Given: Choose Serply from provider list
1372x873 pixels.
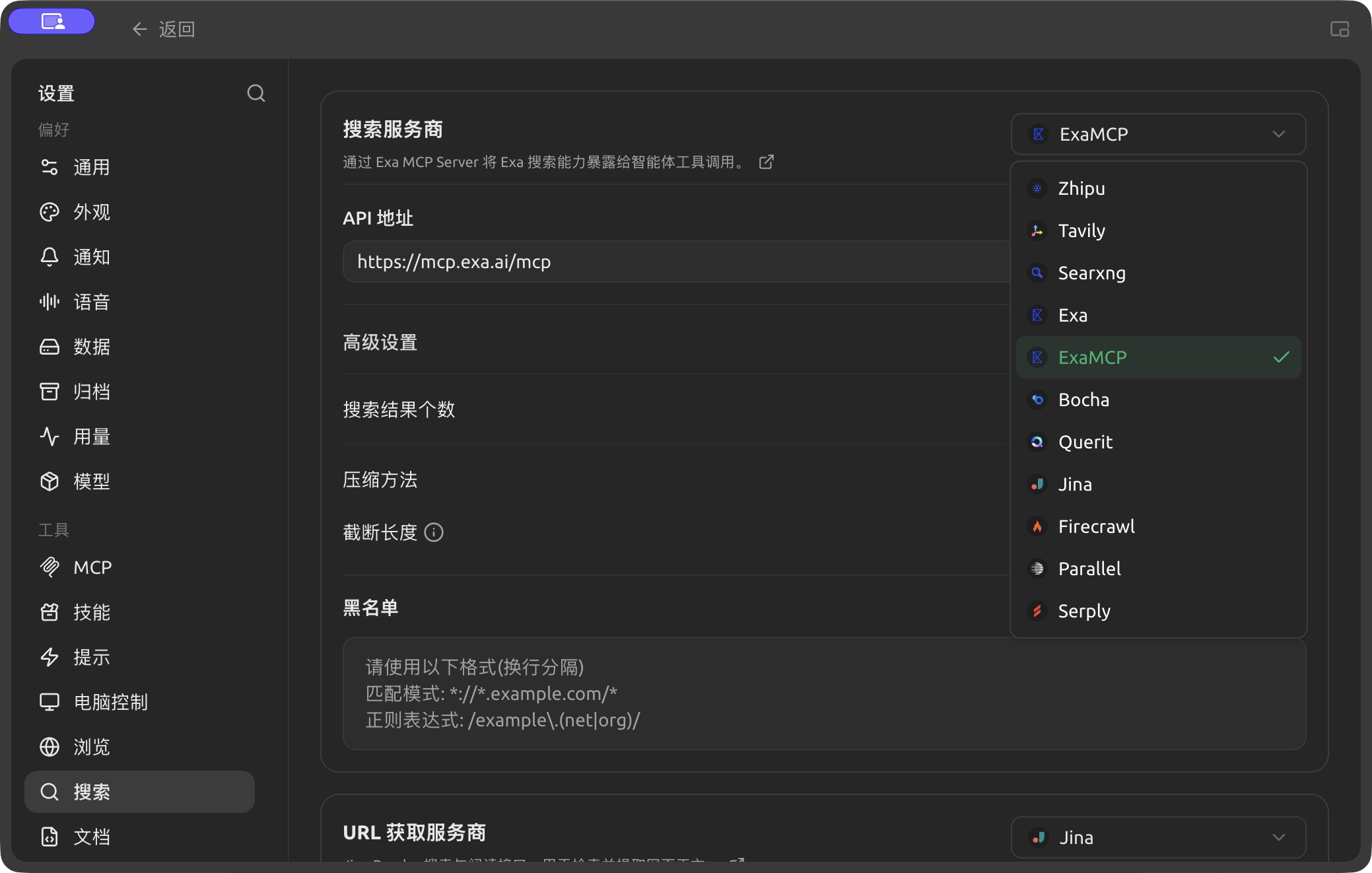Looking at the screenshot, I should point(1158,611).
